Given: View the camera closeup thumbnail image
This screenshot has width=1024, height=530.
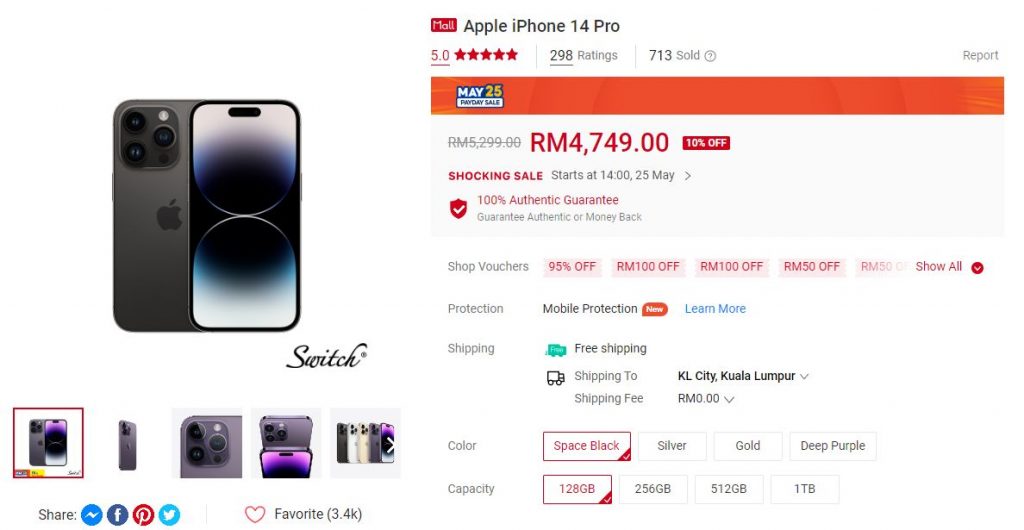Looking at the screenshot, I should point(206,443).
